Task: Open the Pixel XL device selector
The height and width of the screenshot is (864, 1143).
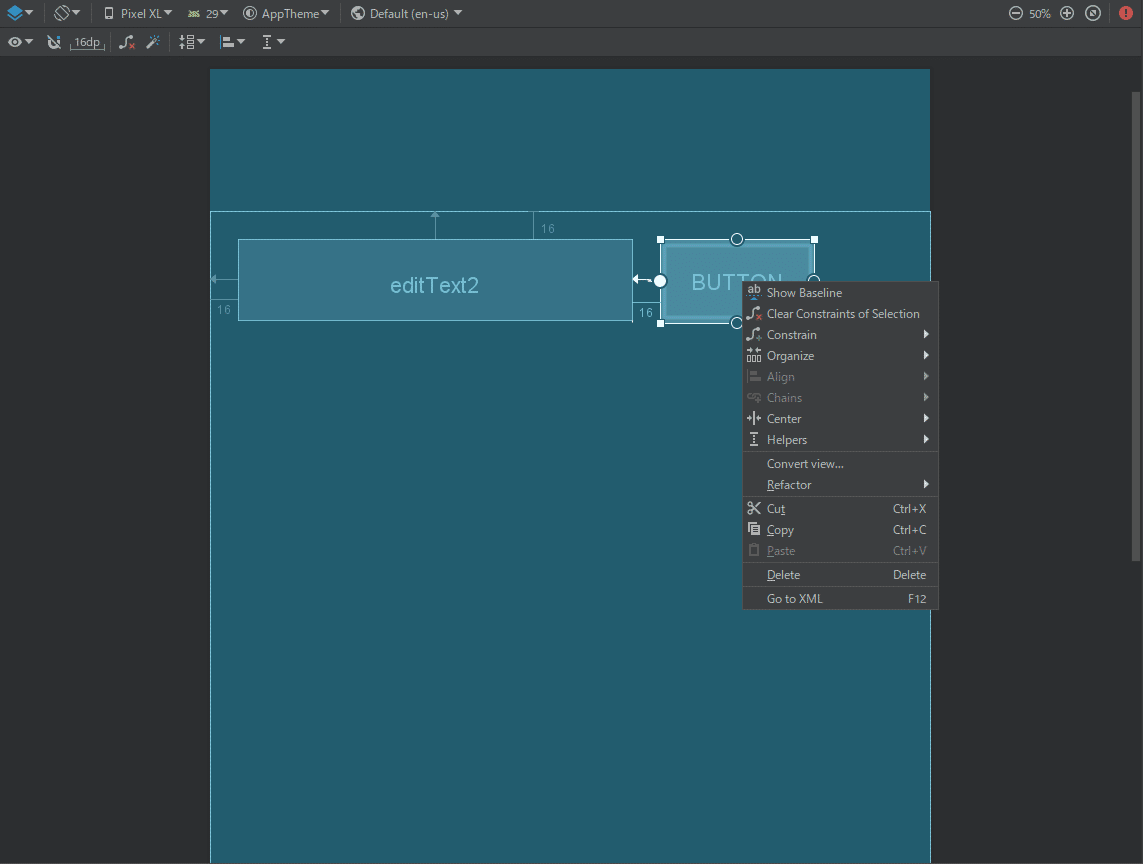Action: point(138,13)
